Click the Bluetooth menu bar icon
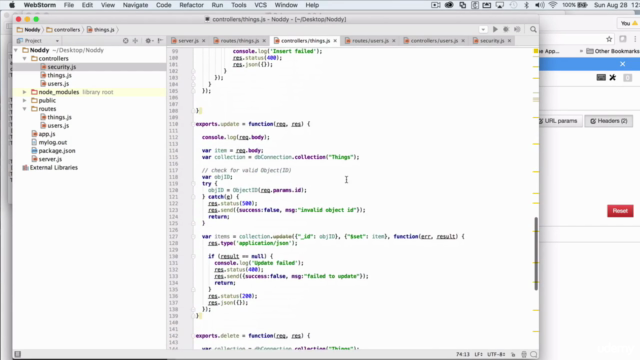Screen dimensions: 640x360 coord(526,5)
